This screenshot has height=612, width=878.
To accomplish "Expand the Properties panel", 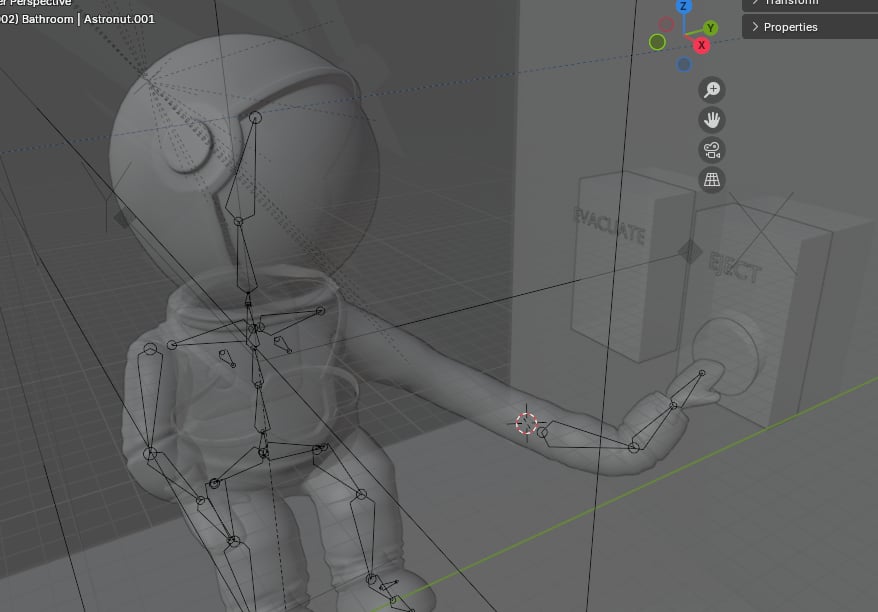I will pos(790,27).
